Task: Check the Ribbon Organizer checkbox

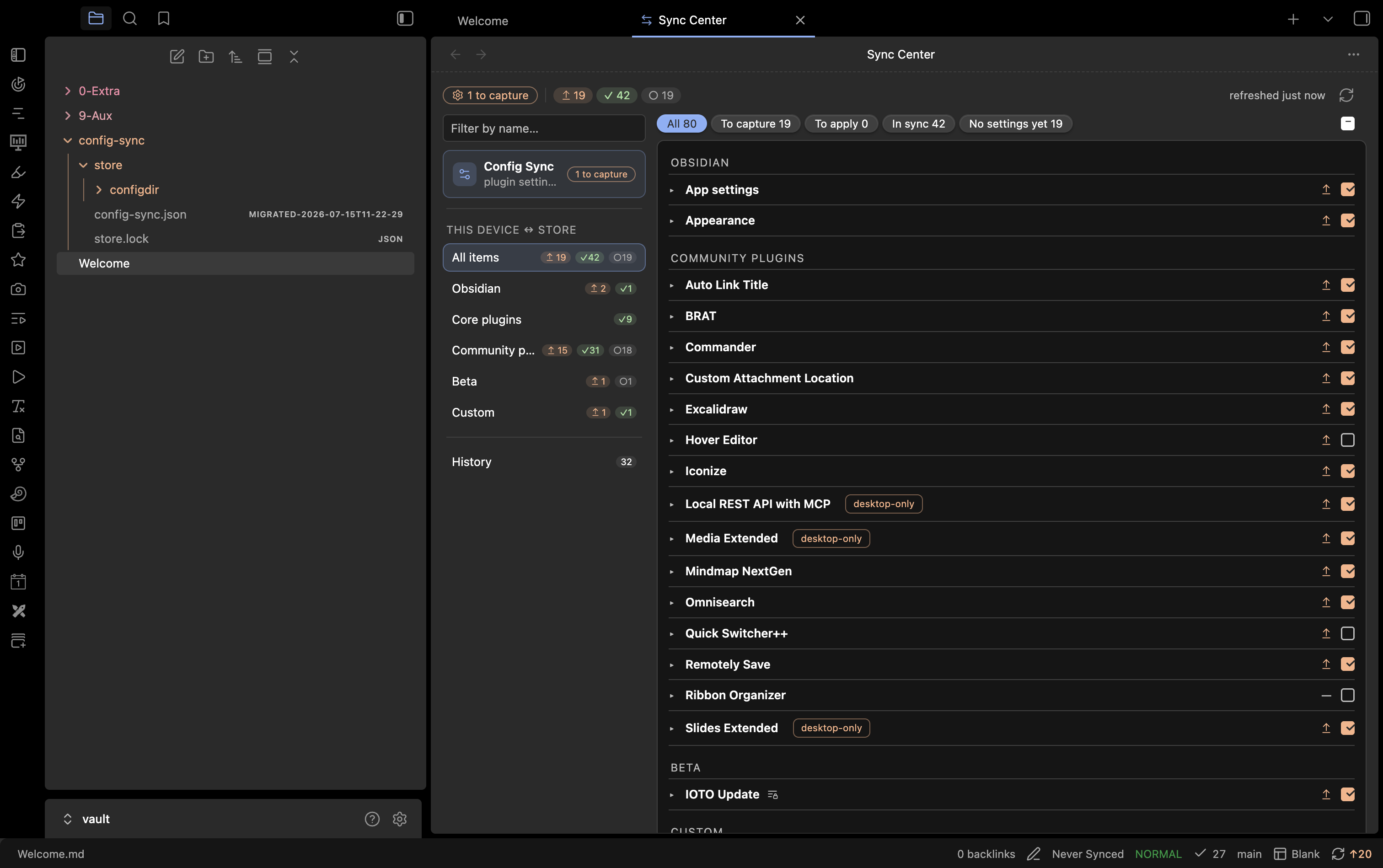Action: tap(1347, 695)
